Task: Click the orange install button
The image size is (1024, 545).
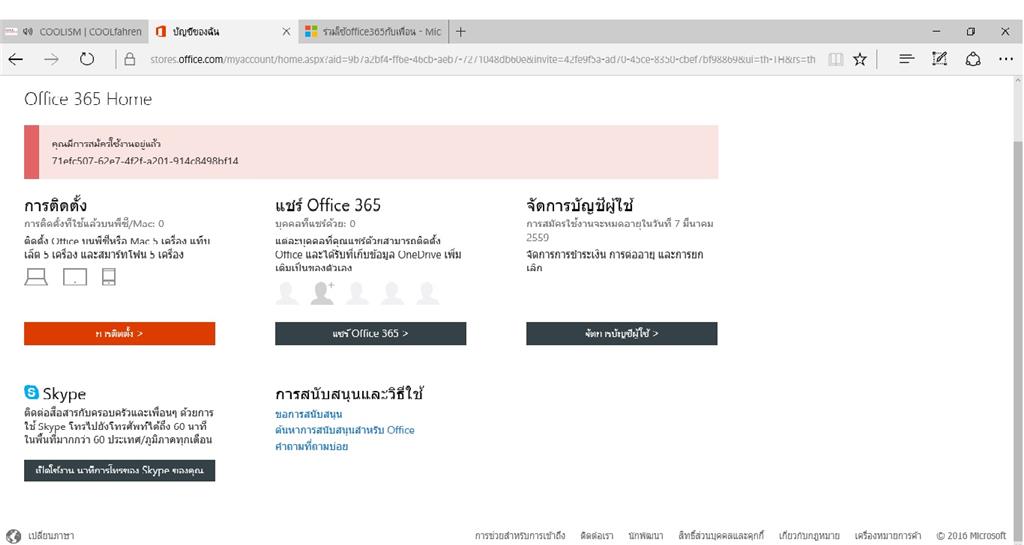Action: point(120,334)
